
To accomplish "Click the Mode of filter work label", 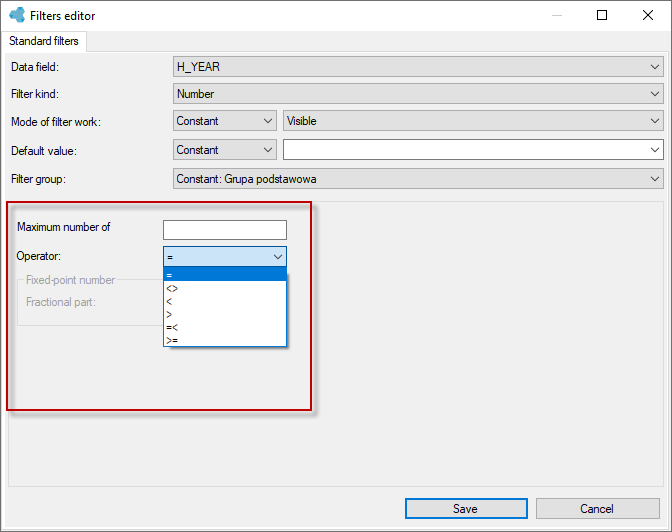I will point(56,122).
